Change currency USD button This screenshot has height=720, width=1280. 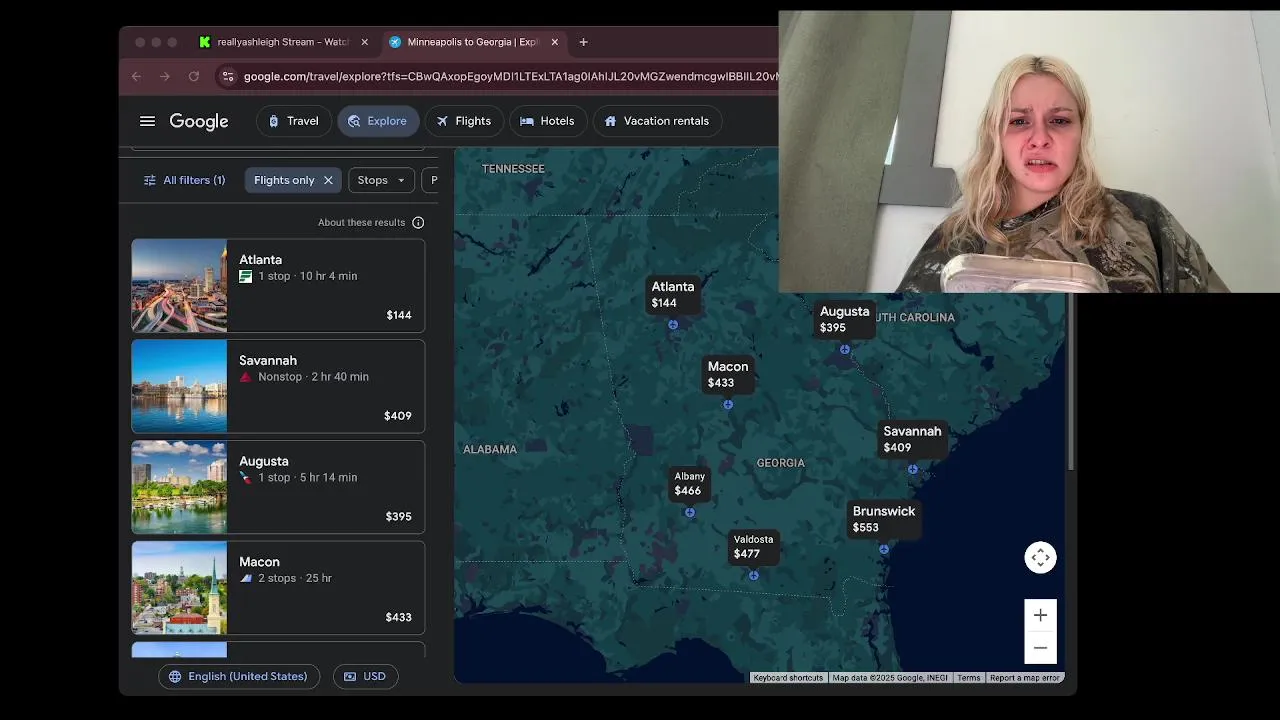(x=365, y=676)
